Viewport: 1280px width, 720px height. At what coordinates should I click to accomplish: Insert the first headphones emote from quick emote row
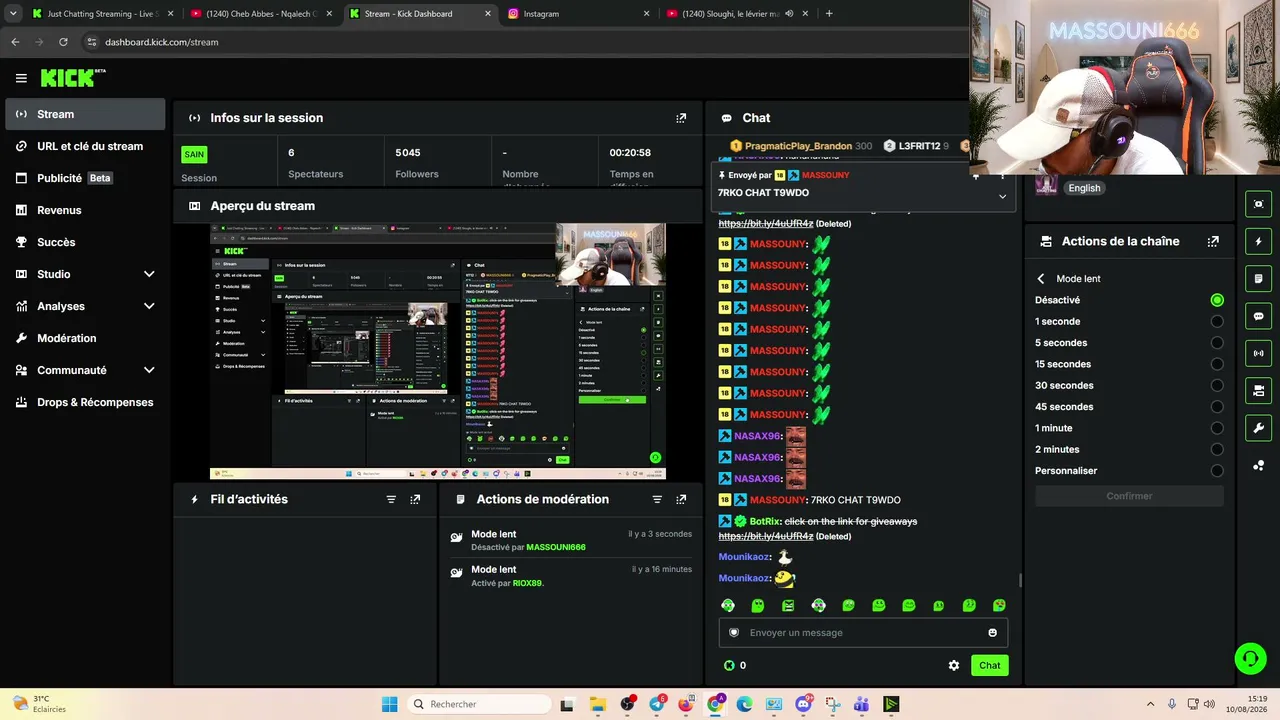(728, 605)
